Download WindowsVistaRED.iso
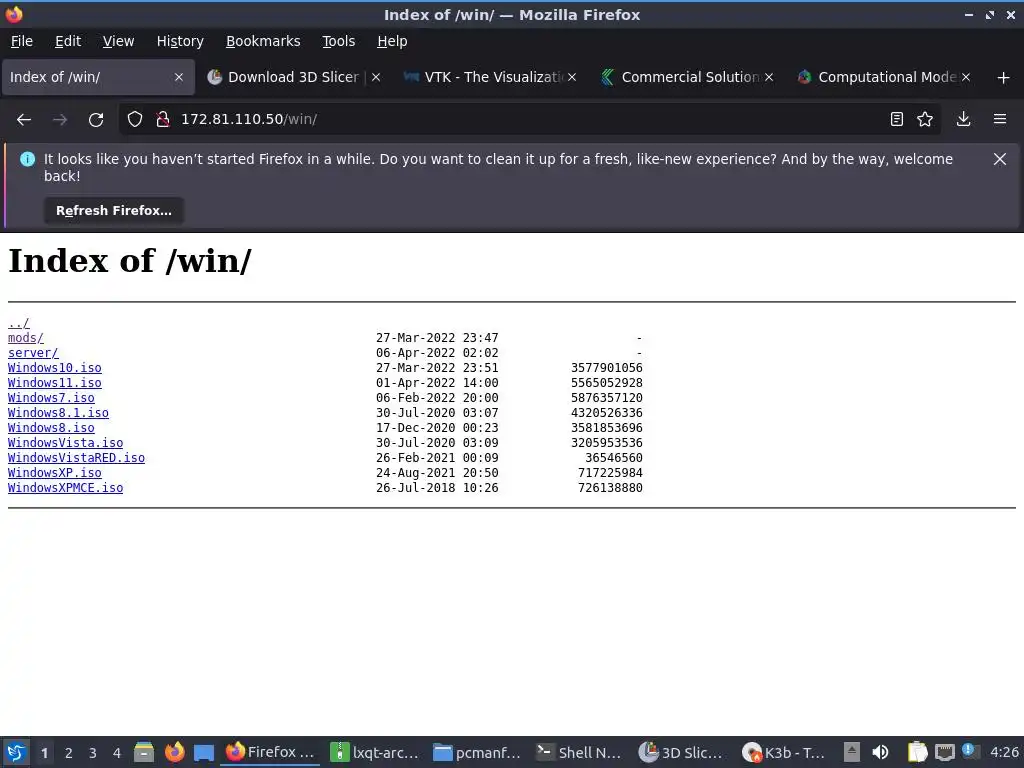 click(x=76, y=458)
